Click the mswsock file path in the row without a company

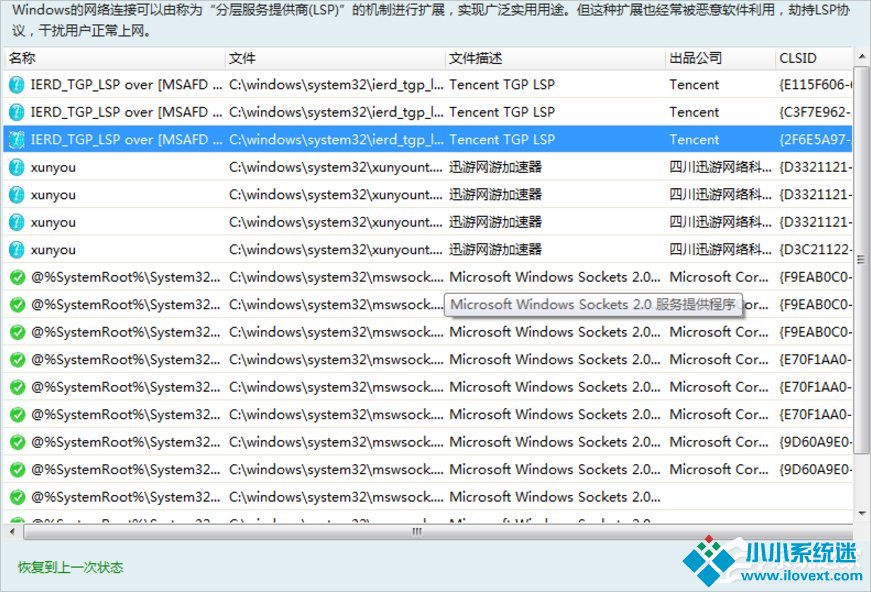[x=336, y=496]
